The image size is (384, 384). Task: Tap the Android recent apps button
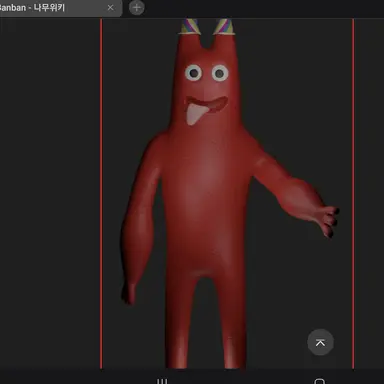tap(162, 381)
